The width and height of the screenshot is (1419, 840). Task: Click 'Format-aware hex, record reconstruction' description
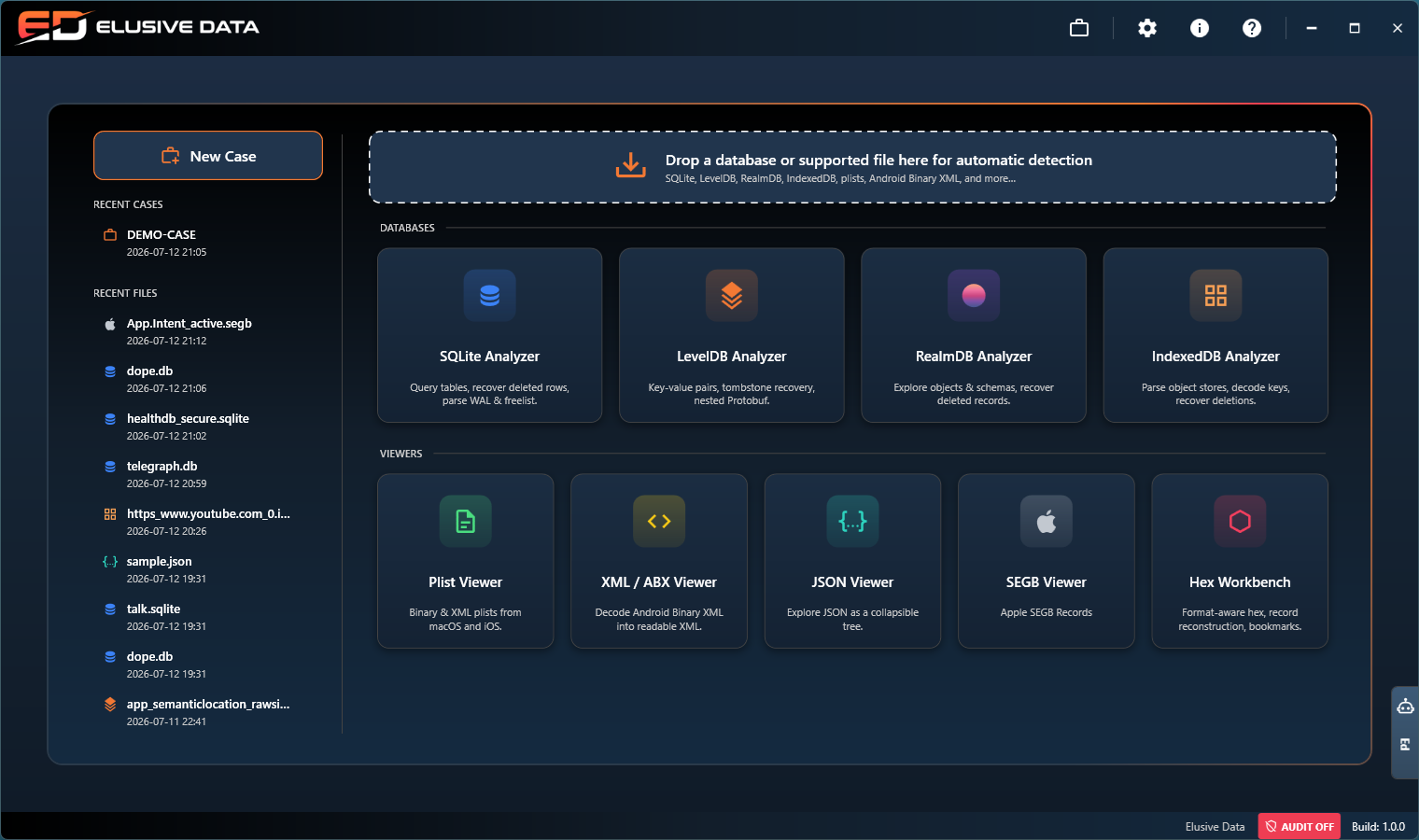coord(1240,620)
